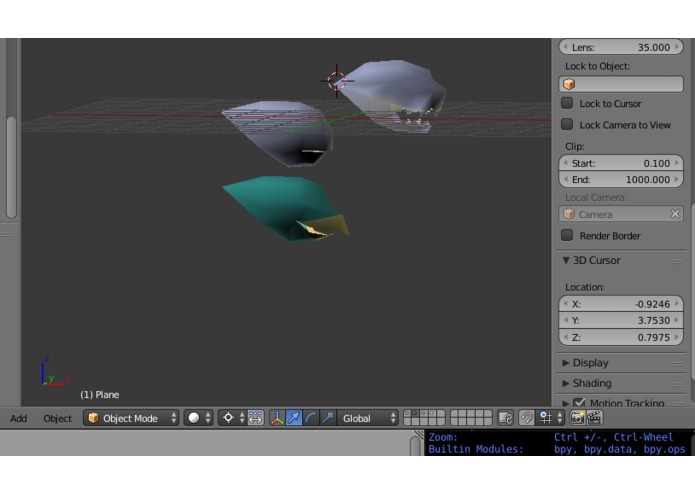
Task: Clear Local Camera with the X icon
Action: tap(675, 214)
